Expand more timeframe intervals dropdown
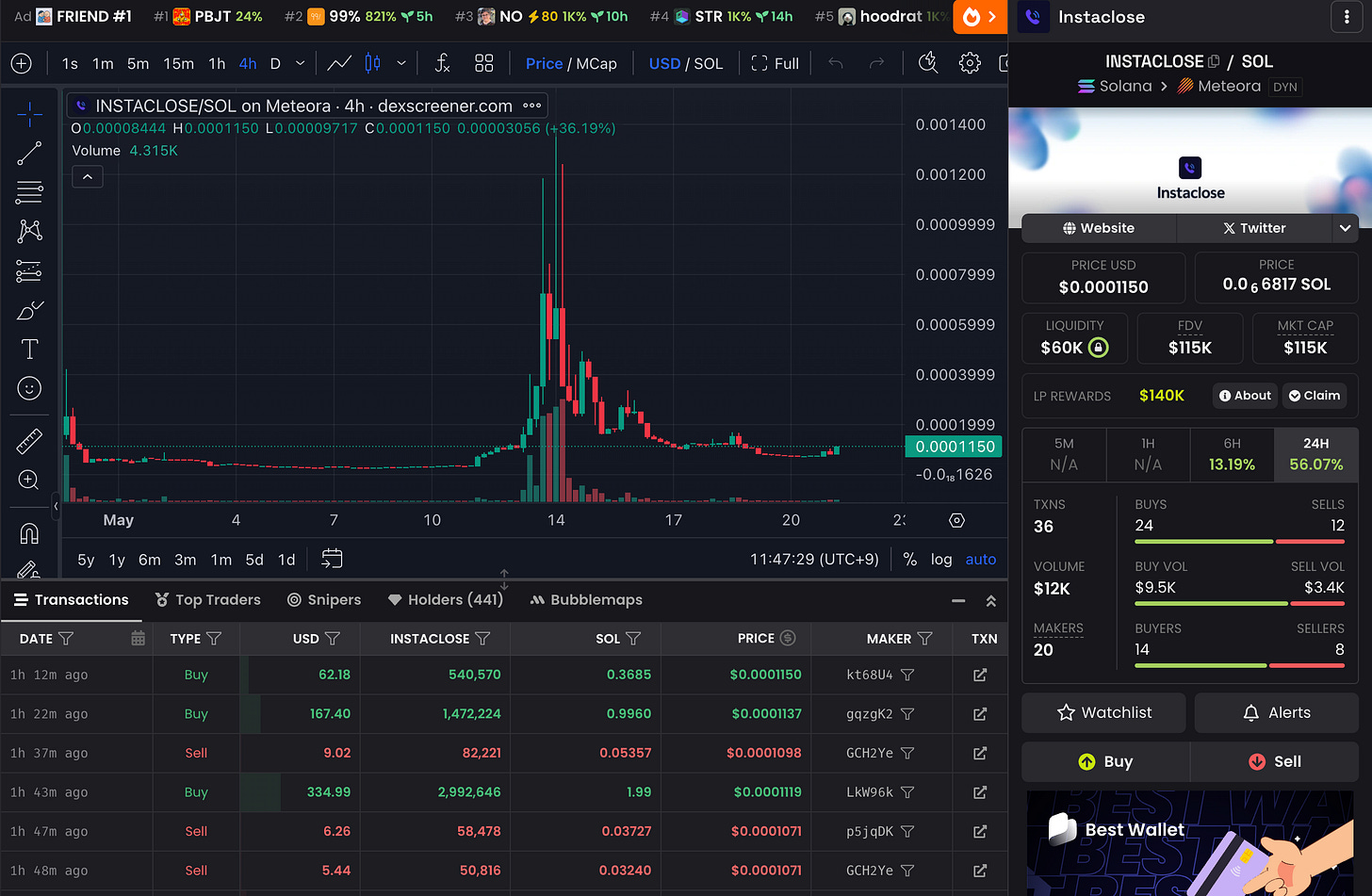The image size is (1372, 896). coord(300,63)
